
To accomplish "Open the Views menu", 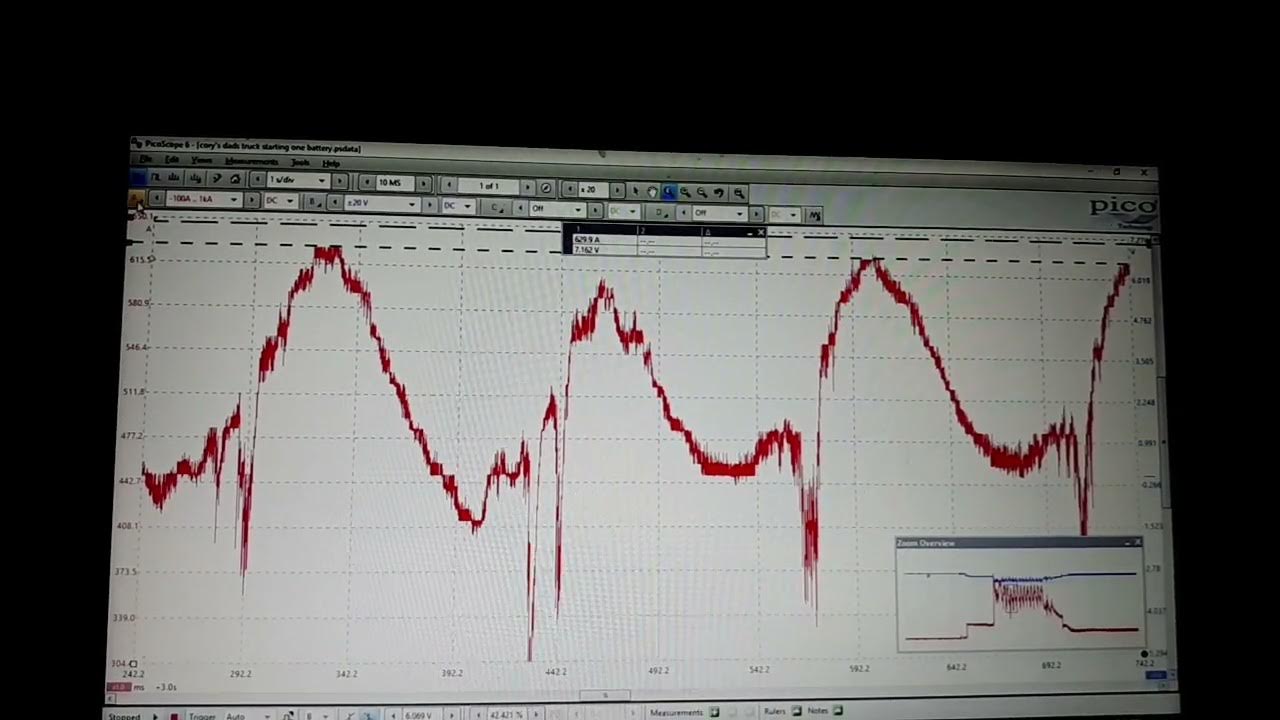I will [201, 160].
